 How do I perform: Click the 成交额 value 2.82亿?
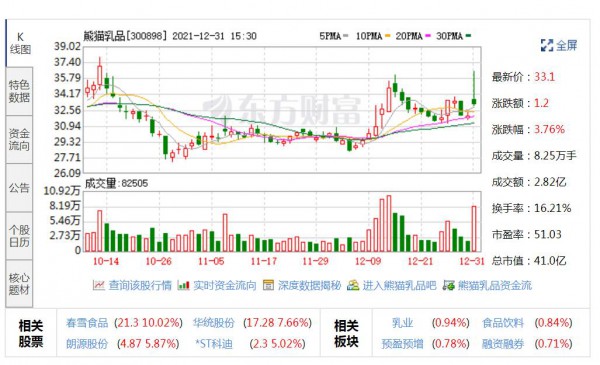click(x=550, y=182)
